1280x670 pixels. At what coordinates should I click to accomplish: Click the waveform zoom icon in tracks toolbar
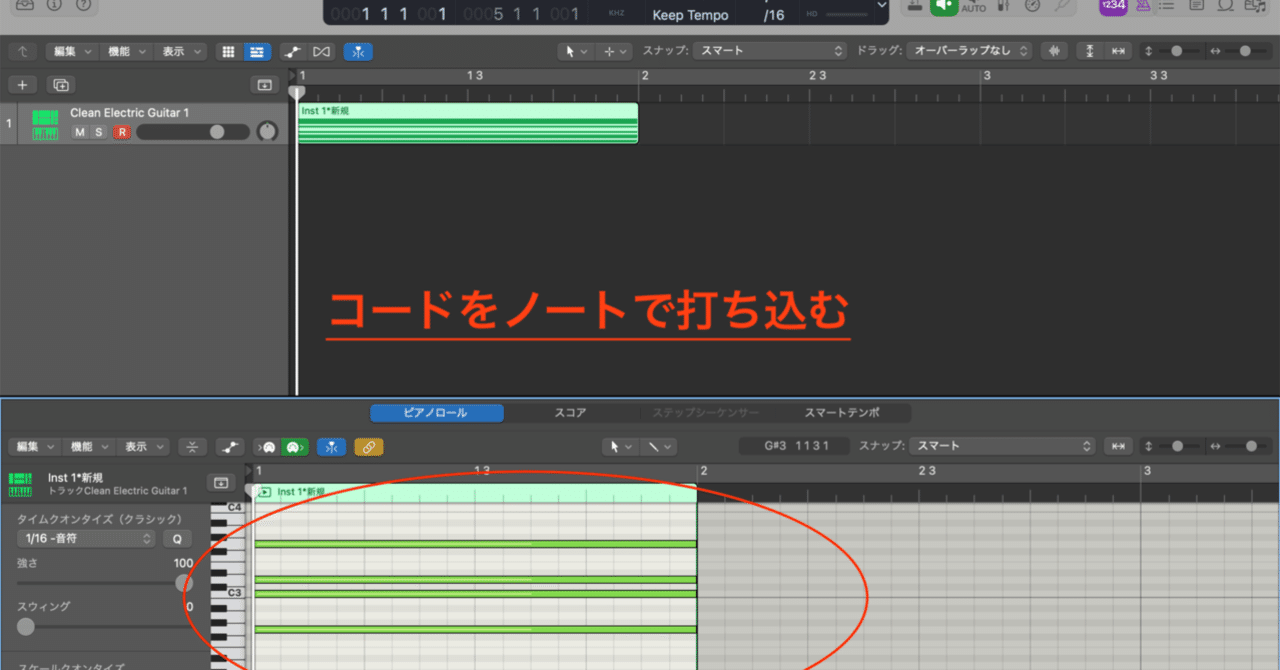[1053, 51]
